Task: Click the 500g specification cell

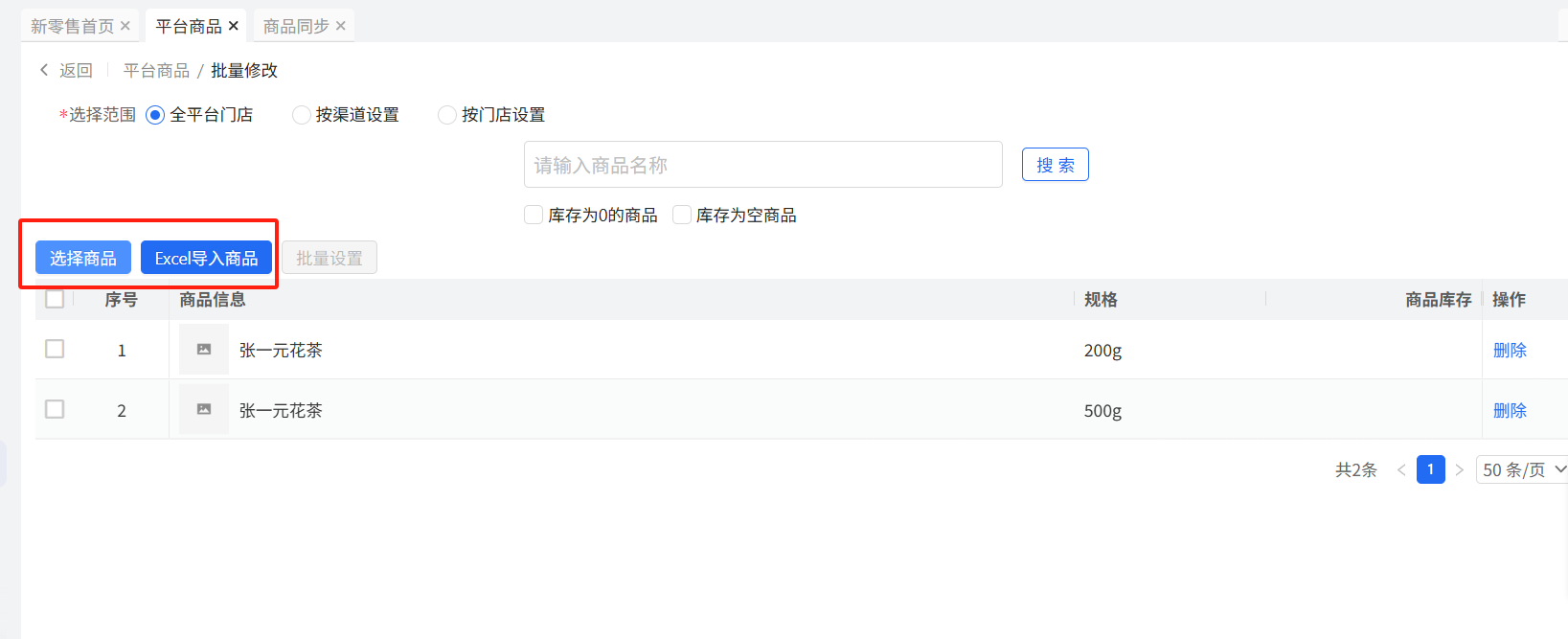Action: (1102, 411)
